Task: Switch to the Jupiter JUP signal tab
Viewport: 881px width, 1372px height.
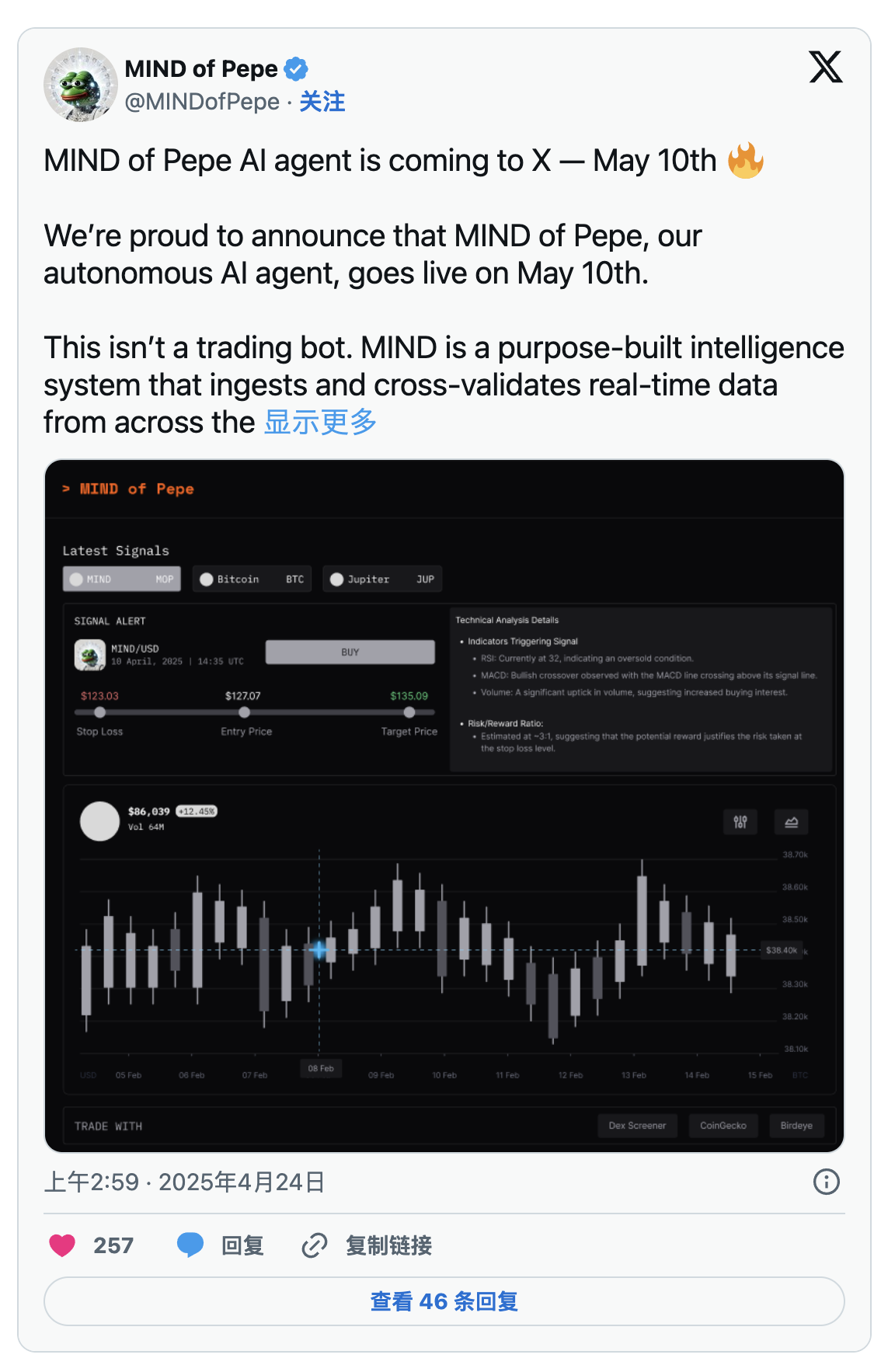Action: pyautogui.click(x=381, y=579)
